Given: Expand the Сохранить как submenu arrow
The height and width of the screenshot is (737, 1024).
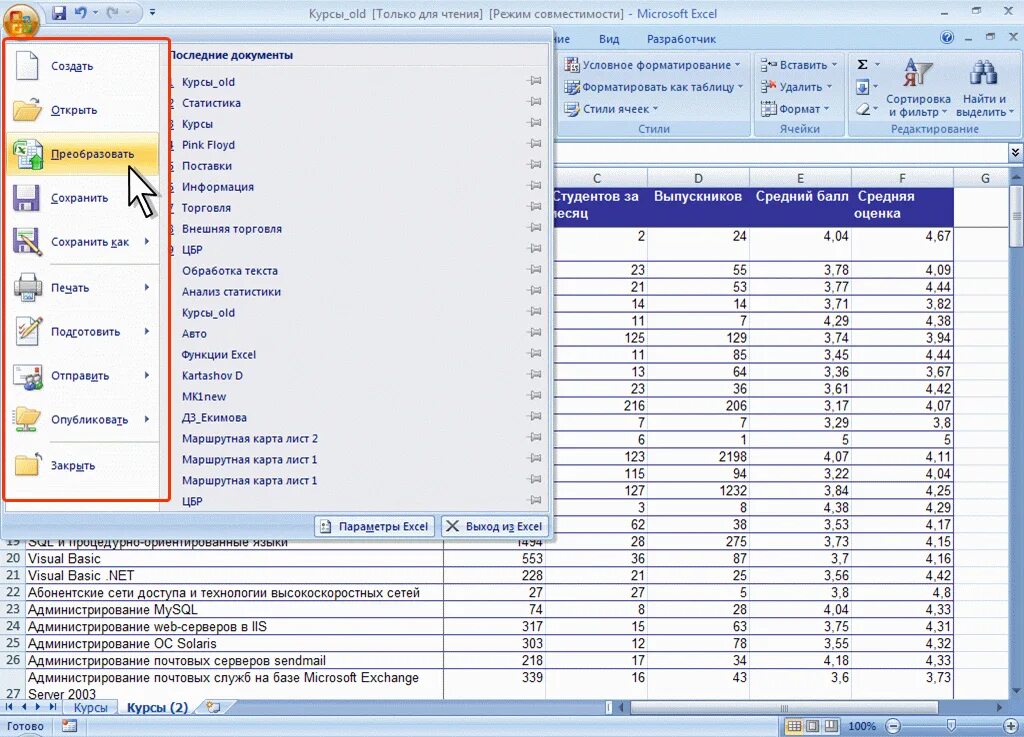Looking at the screenshot, I should pyautogui.click(x=147, y=242).
